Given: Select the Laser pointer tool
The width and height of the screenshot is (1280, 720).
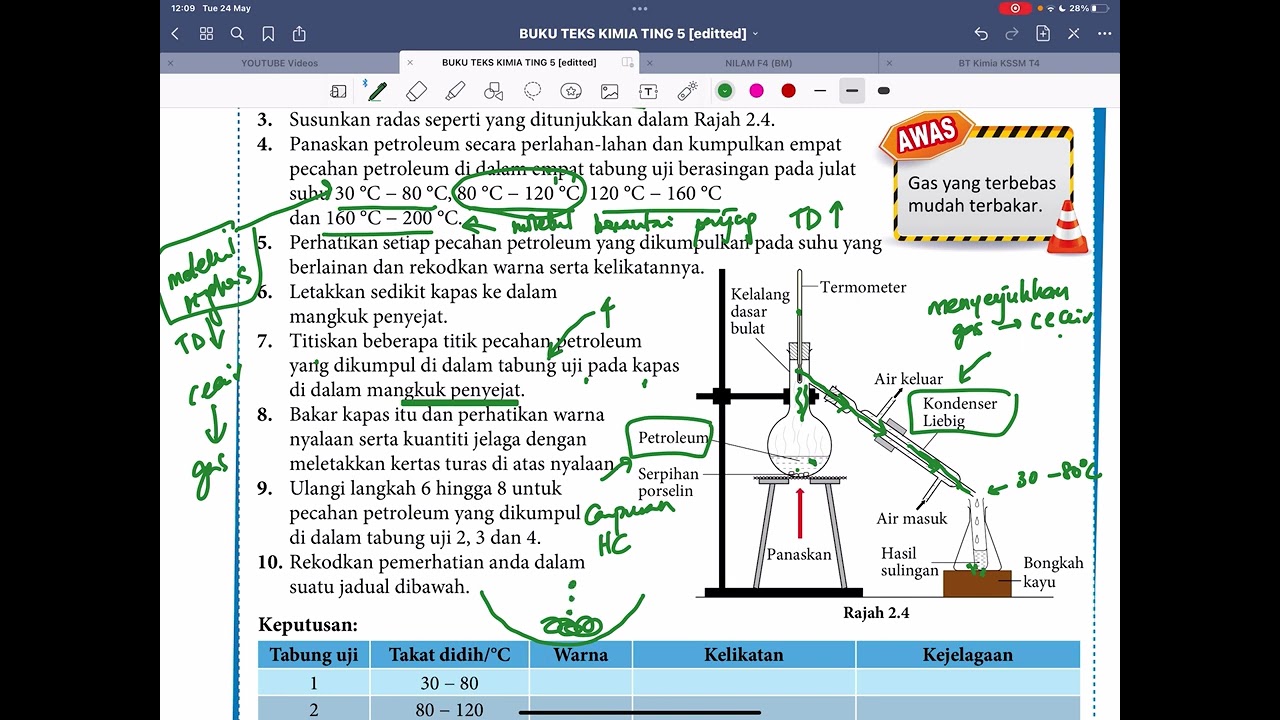Looking at the screenshot, I should [687, 91].
